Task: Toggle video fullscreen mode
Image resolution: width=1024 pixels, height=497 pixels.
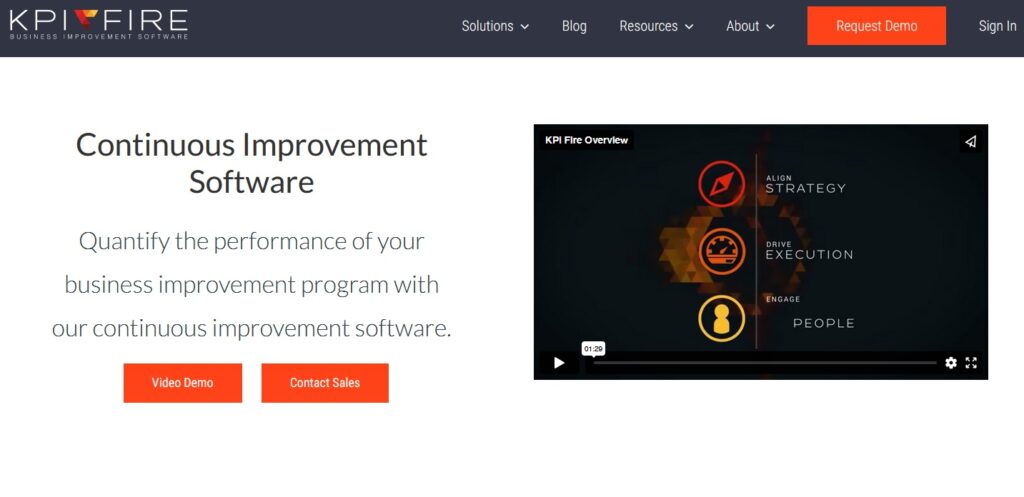Action: point(971,363)
